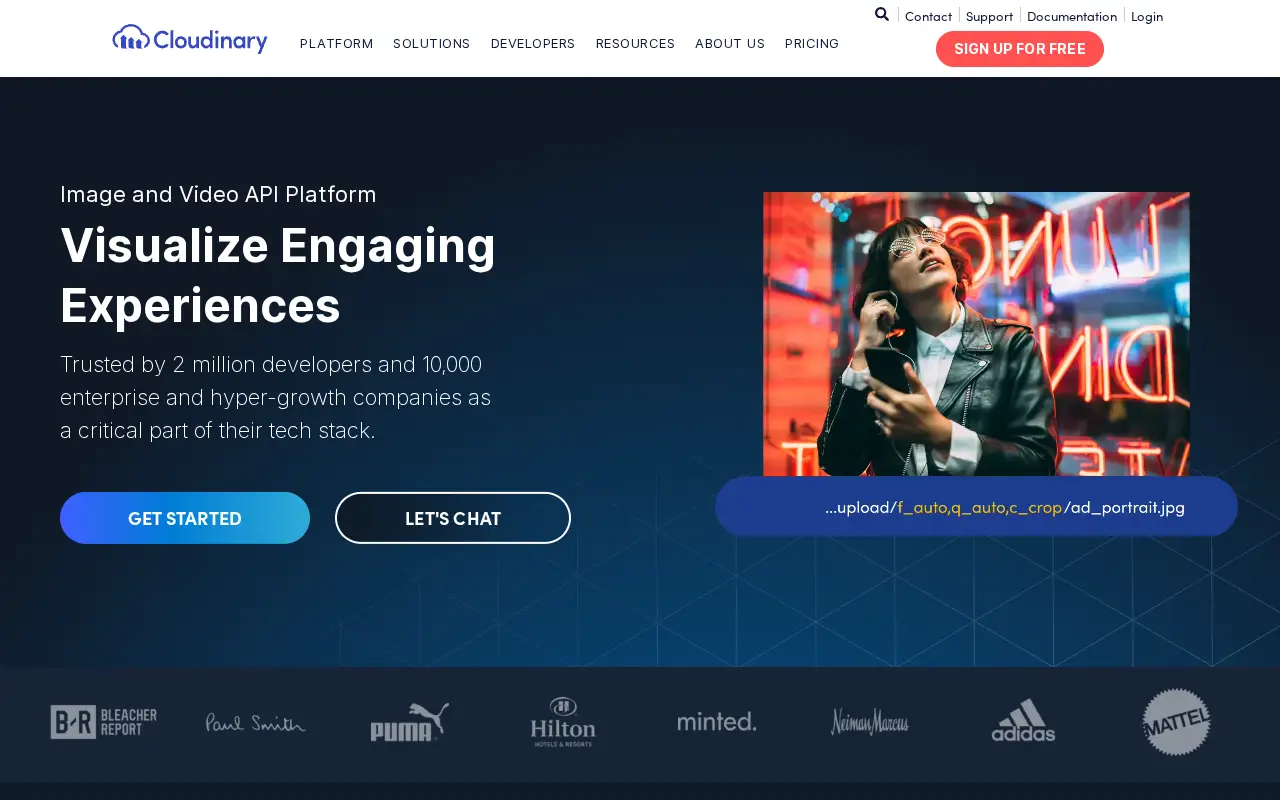Click the Bleacher Report logo

pos(104,722)
